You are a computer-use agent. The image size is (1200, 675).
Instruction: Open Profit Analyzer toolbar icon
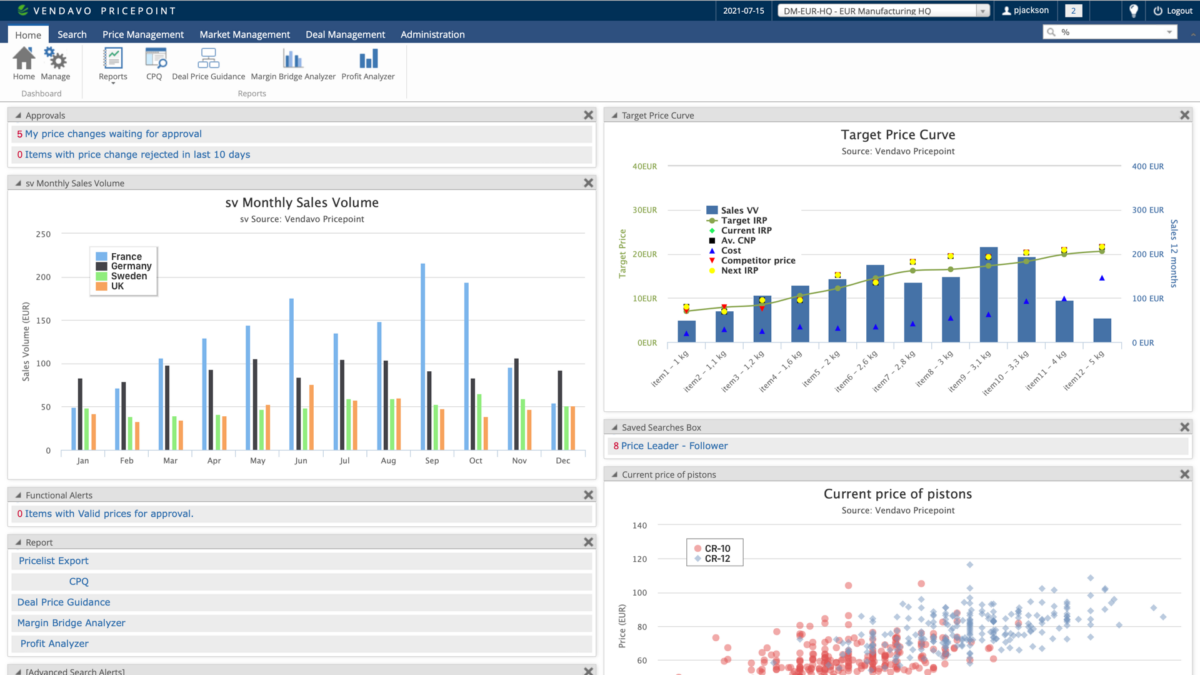coord(368,59)
